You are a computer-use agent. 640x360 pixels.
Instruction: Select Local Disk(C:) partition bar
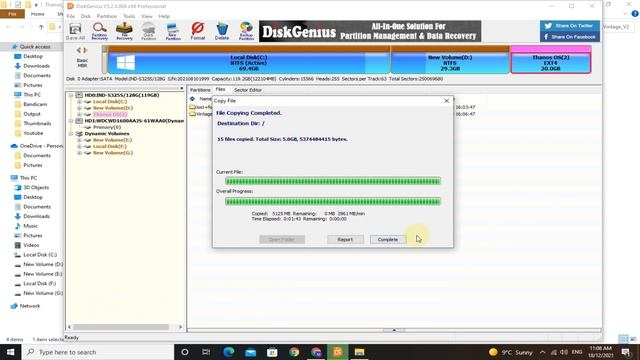tap(248, 60)
